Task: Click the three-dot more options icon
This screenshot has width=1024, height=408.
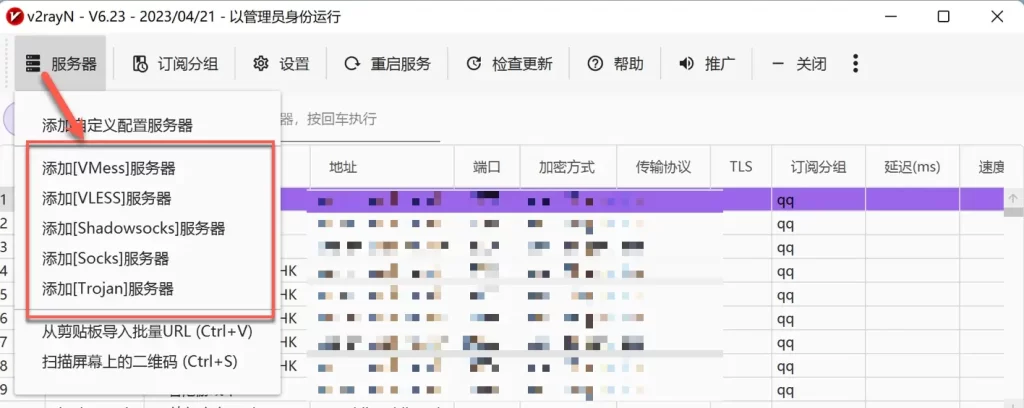Action: (x=856, y=63)
